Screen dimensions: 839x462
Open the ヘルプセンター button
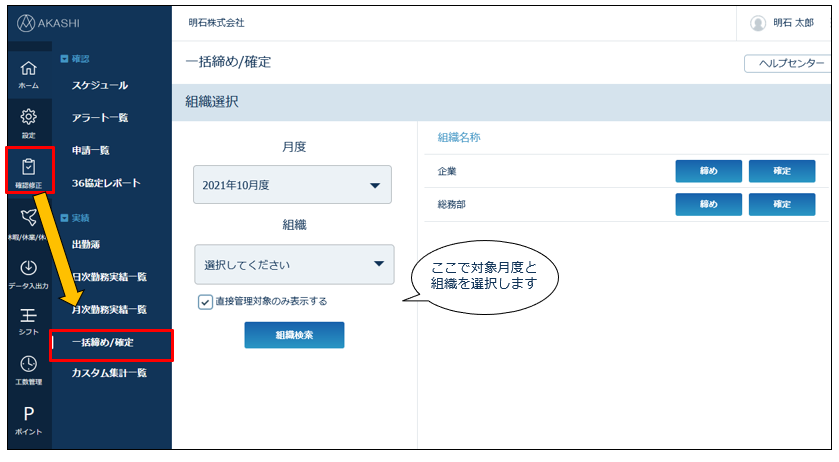[x=788, y=63]
